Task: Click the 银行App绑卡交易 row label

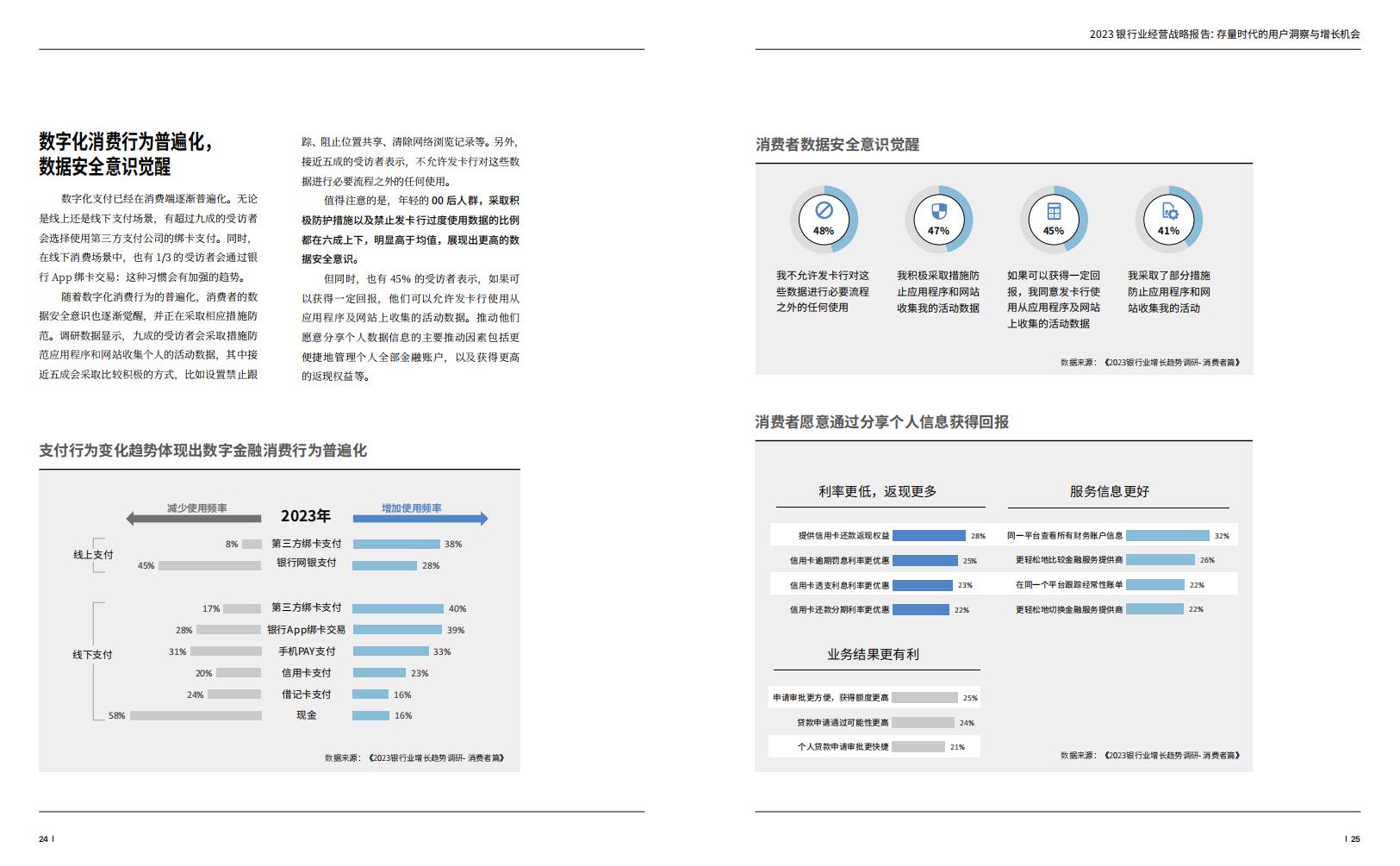Action: (x=306, y=630)
